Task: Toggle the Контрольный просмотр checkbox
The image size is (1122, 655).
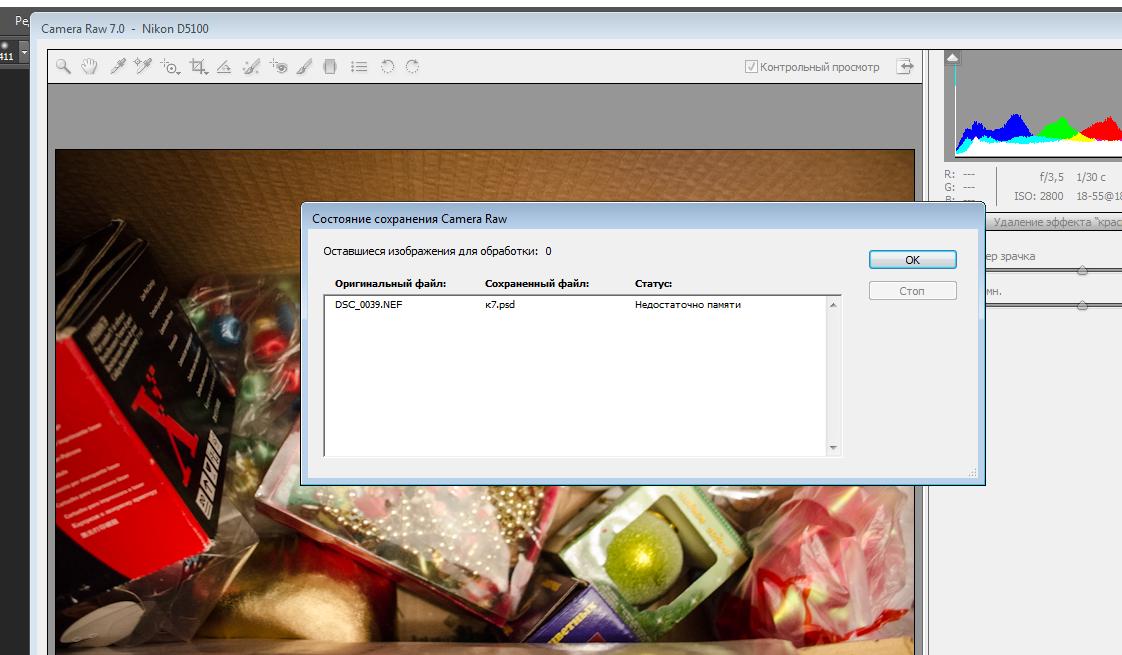Action: click(x=752, y=67)
